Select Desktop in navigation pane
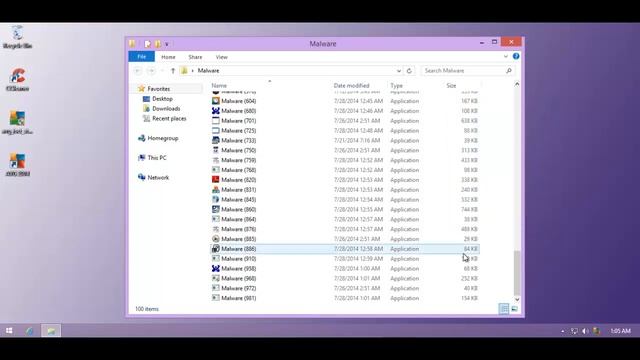The height and width of the screenshot is (360, 640). 162,99
